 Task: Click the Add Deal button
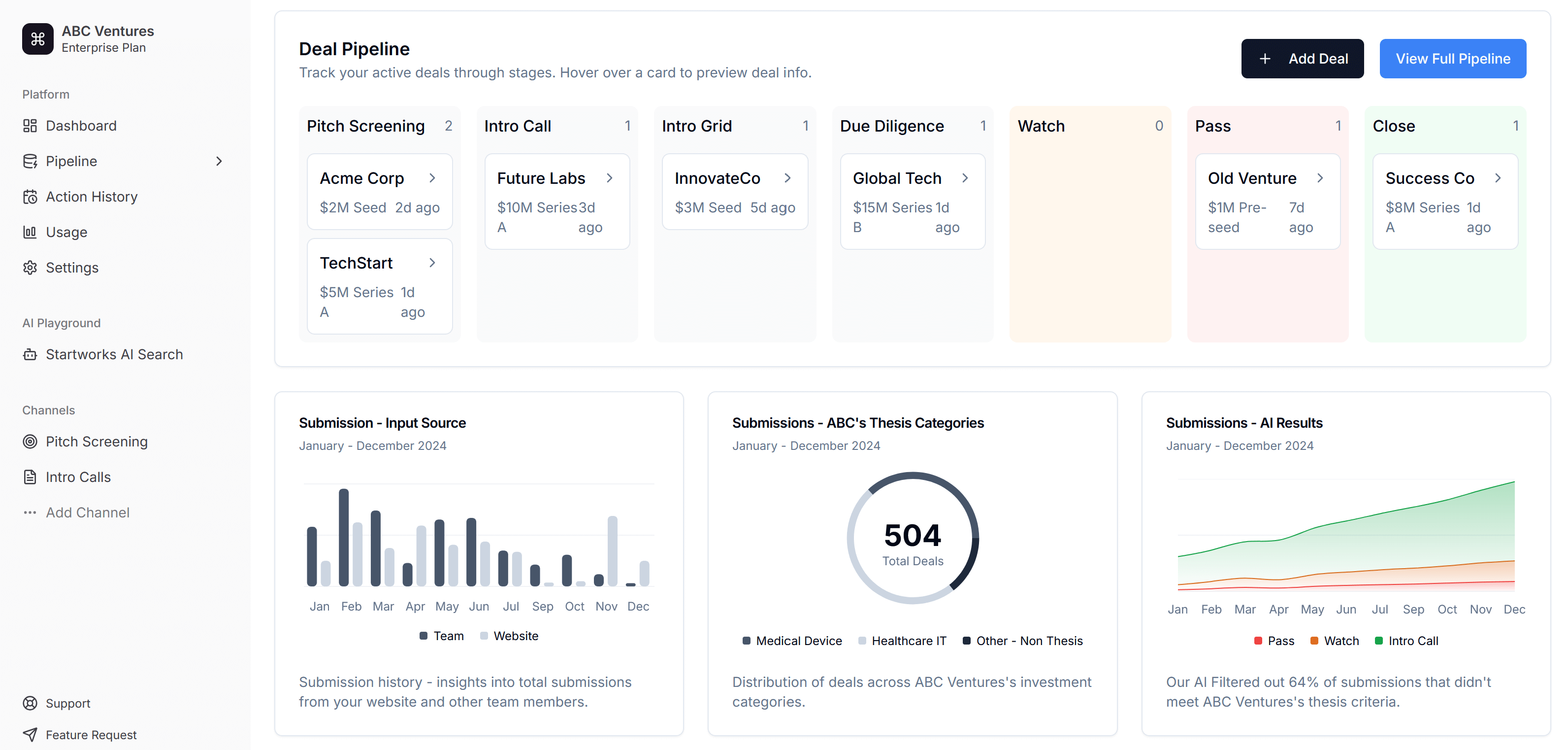1302,59
